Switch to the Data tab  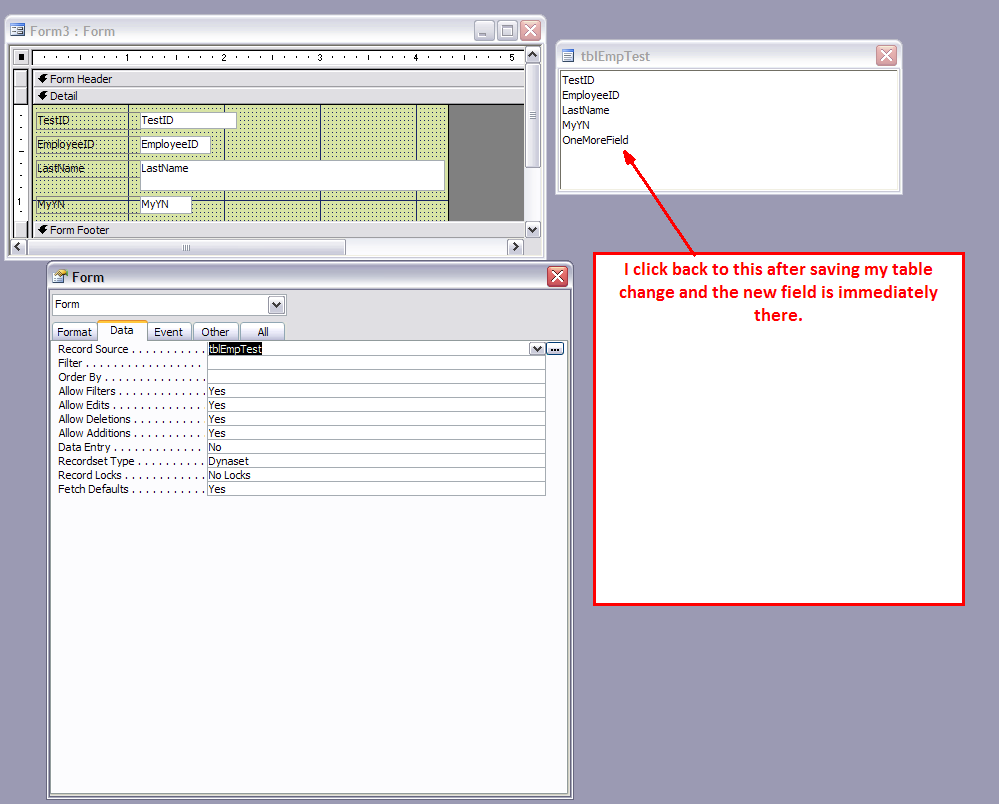click(x=122, y=331)
